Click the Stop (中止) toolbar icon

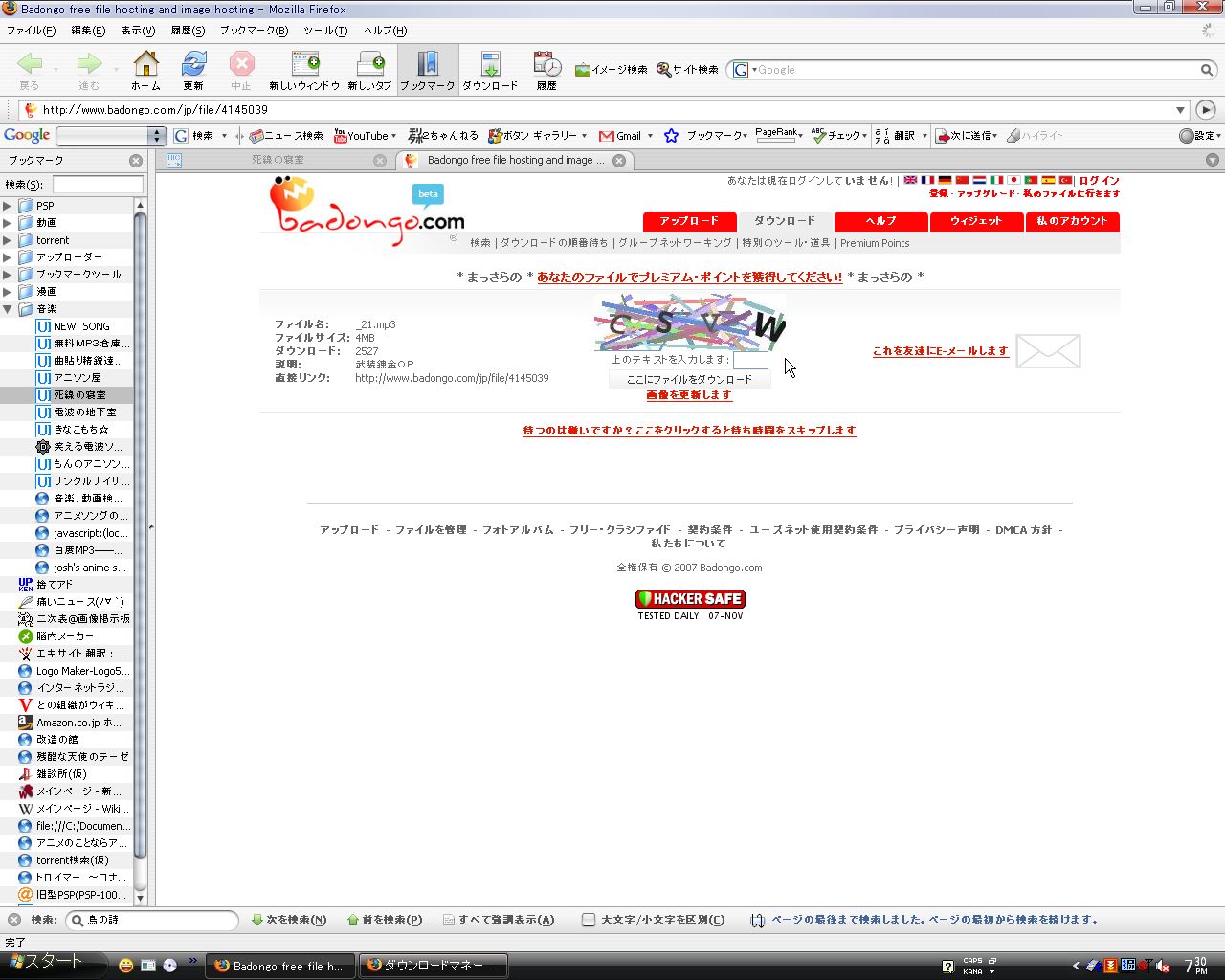click(241, 70)
